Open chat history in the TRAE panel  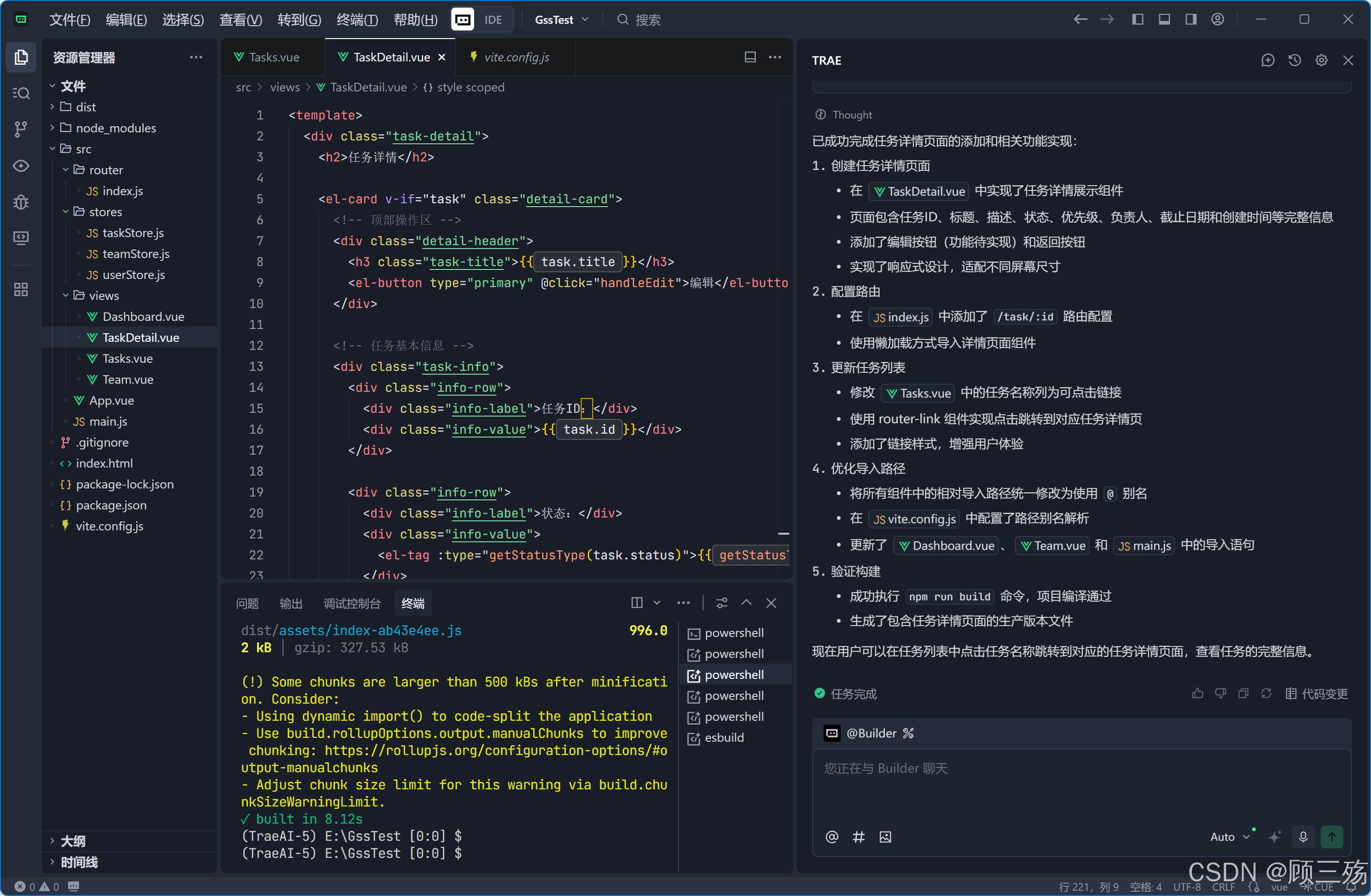1294,60
